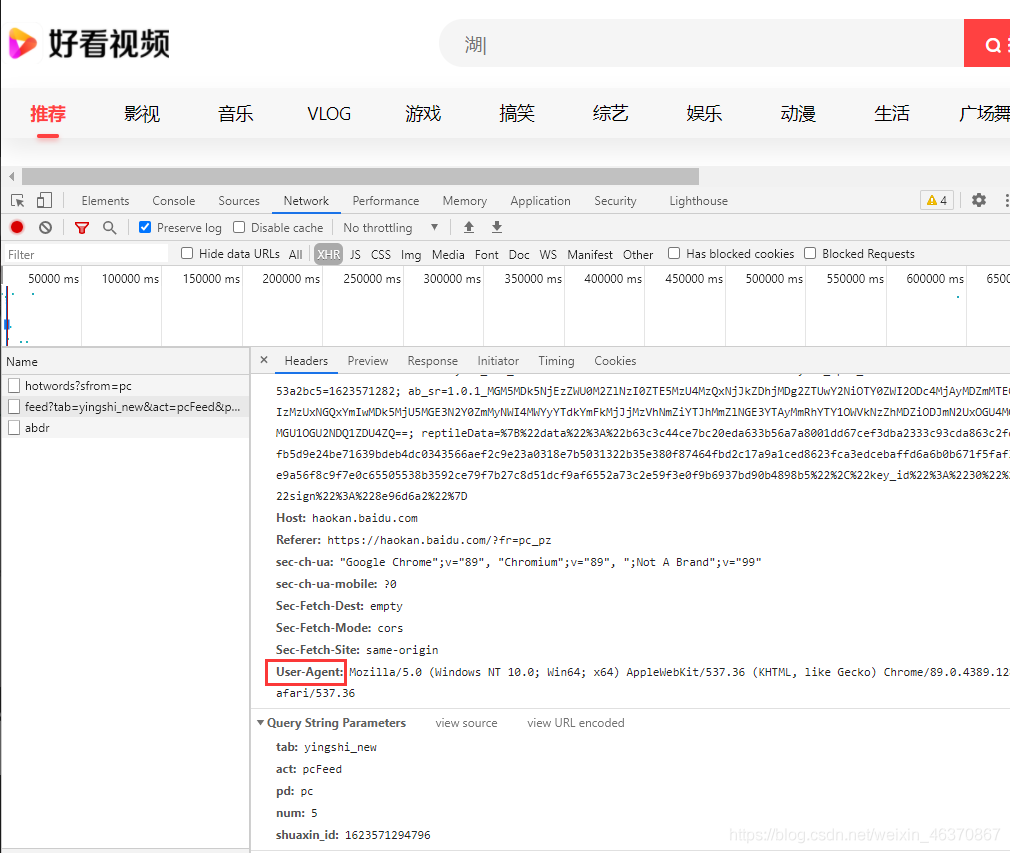Filter requests by Media type
This screenshot has width=1010, height=853.
pyautogui.click(x=448, y=254)
